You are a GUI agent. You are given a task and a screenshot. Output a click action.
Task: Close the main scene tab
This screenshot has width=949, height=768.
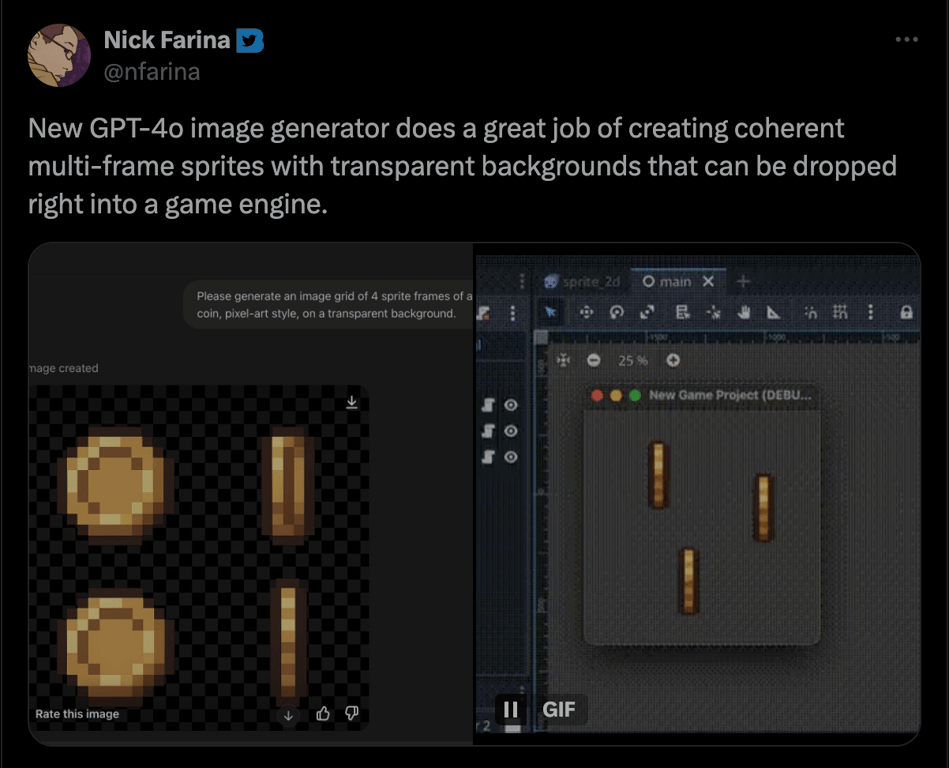[709, 281]
